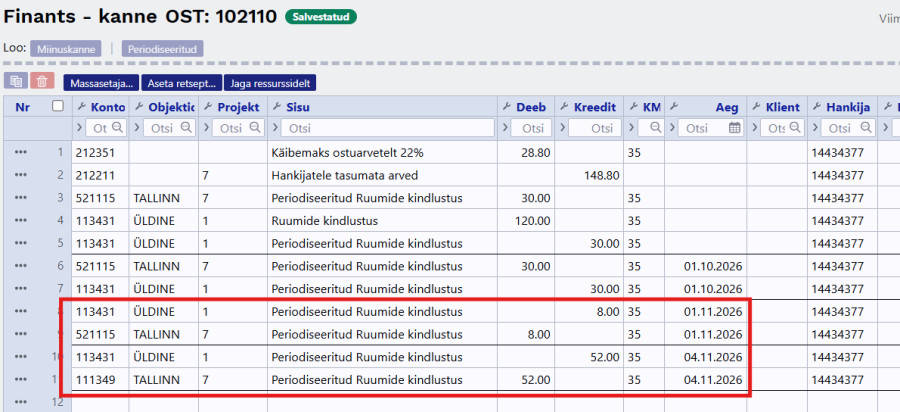Click the copy rows icon above the table
900x412 pixels.
15,81
